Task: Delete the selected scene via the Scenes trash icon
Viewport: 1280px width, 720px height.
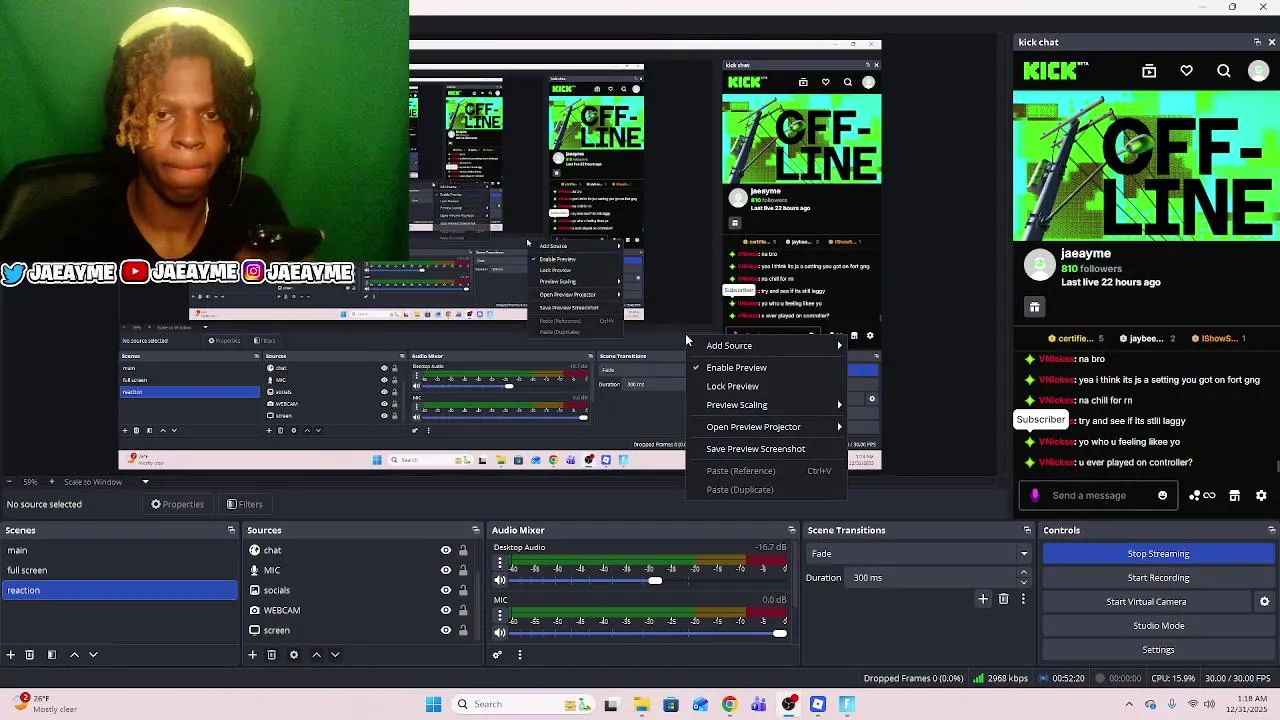Action: click(30, 655)
